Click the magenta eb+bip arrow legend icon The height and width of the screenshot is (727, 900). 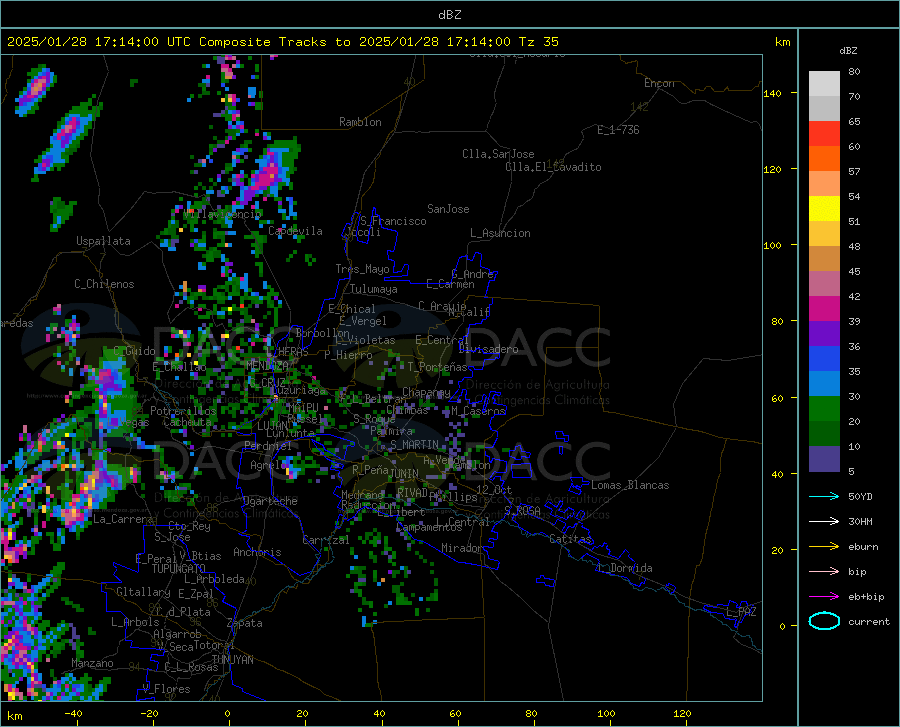click(824, 597)
